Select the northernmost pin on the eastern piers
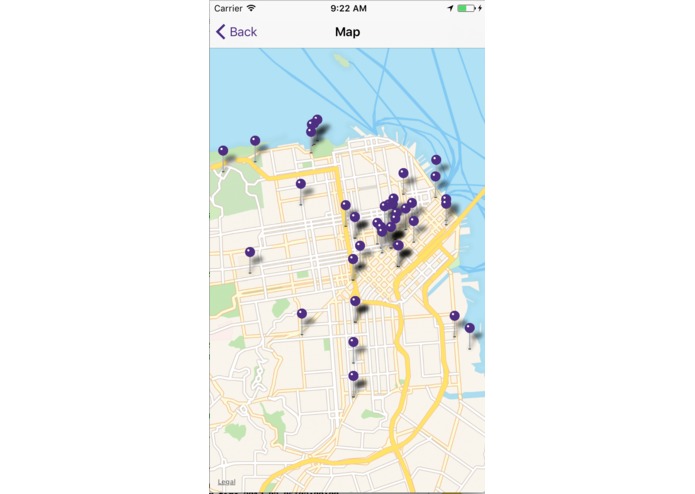The image size is (695, 494). [x=436, y=160]
